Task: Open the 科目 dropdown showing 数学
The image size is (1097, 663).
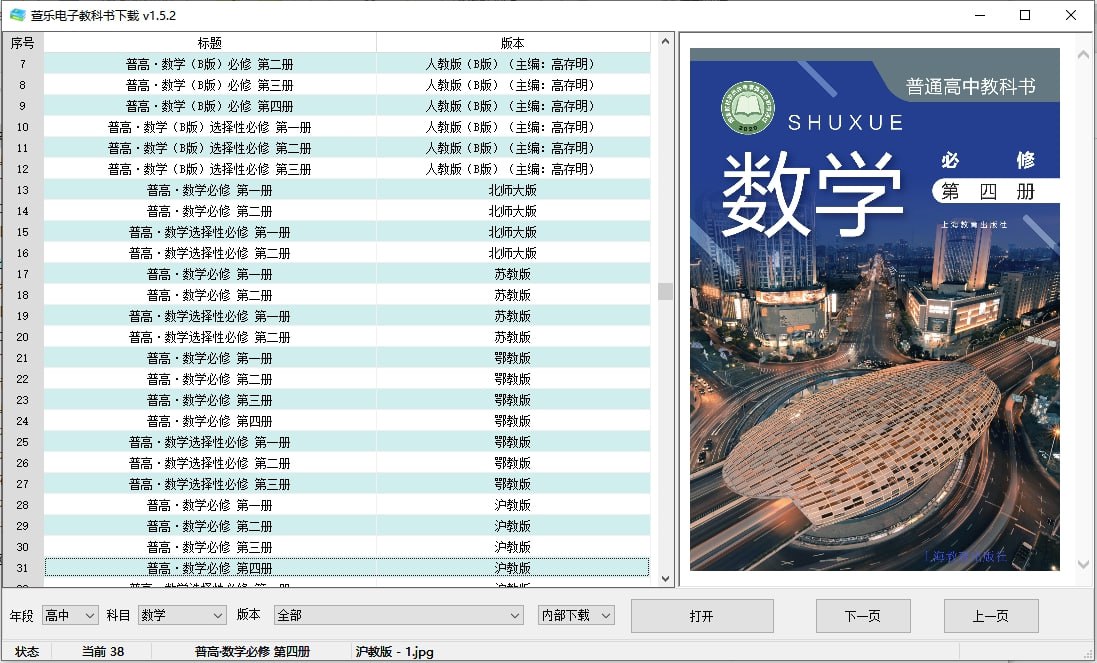Action: pos(182,616)
